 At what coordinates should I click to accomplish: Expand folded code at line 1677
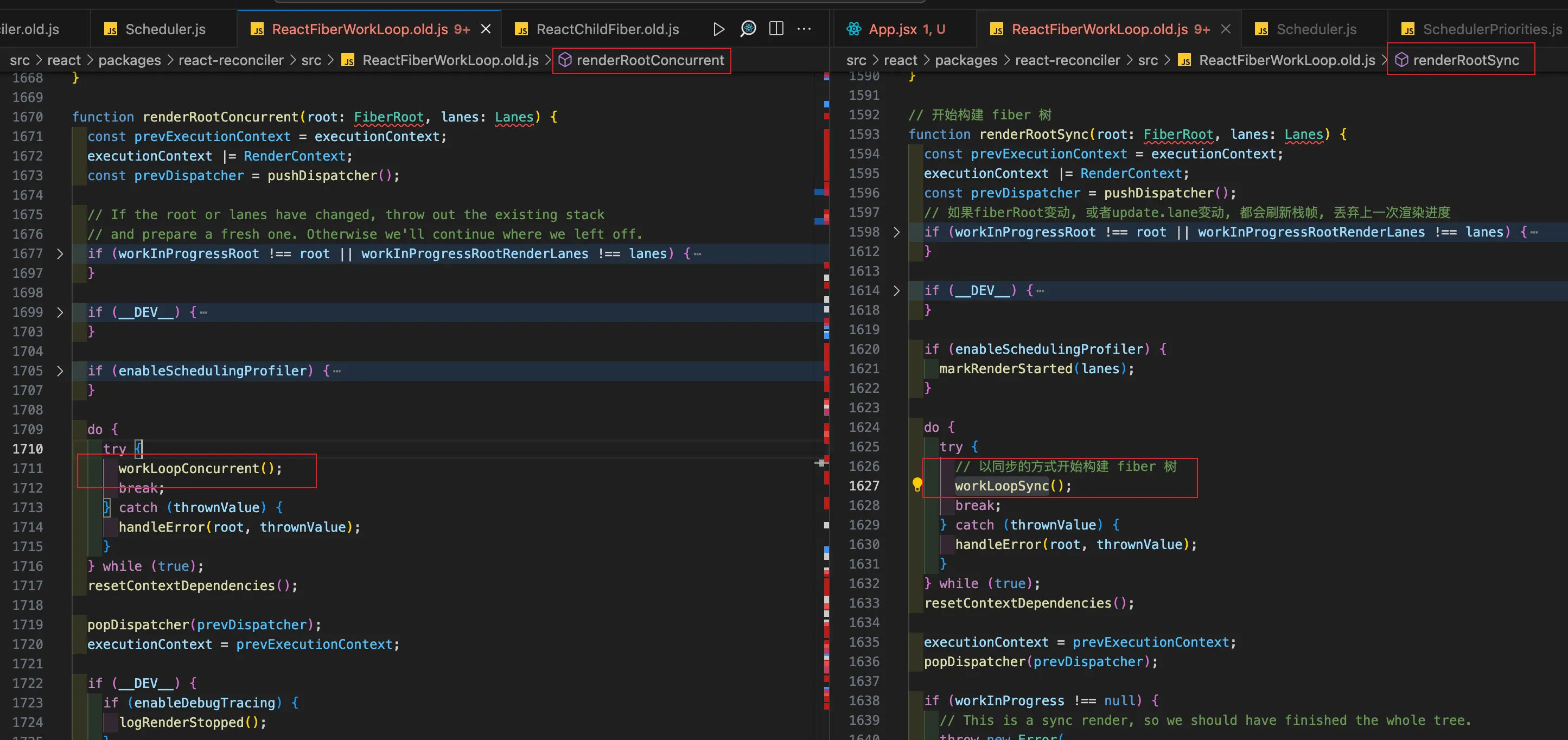pyautogui.click(x=60, y=254)
